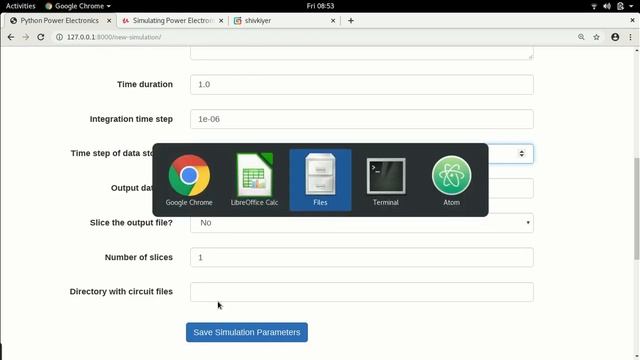Screen dimensions: 640x360
Task: Click the Directory with circuit files label
Action: coord(121,291)
